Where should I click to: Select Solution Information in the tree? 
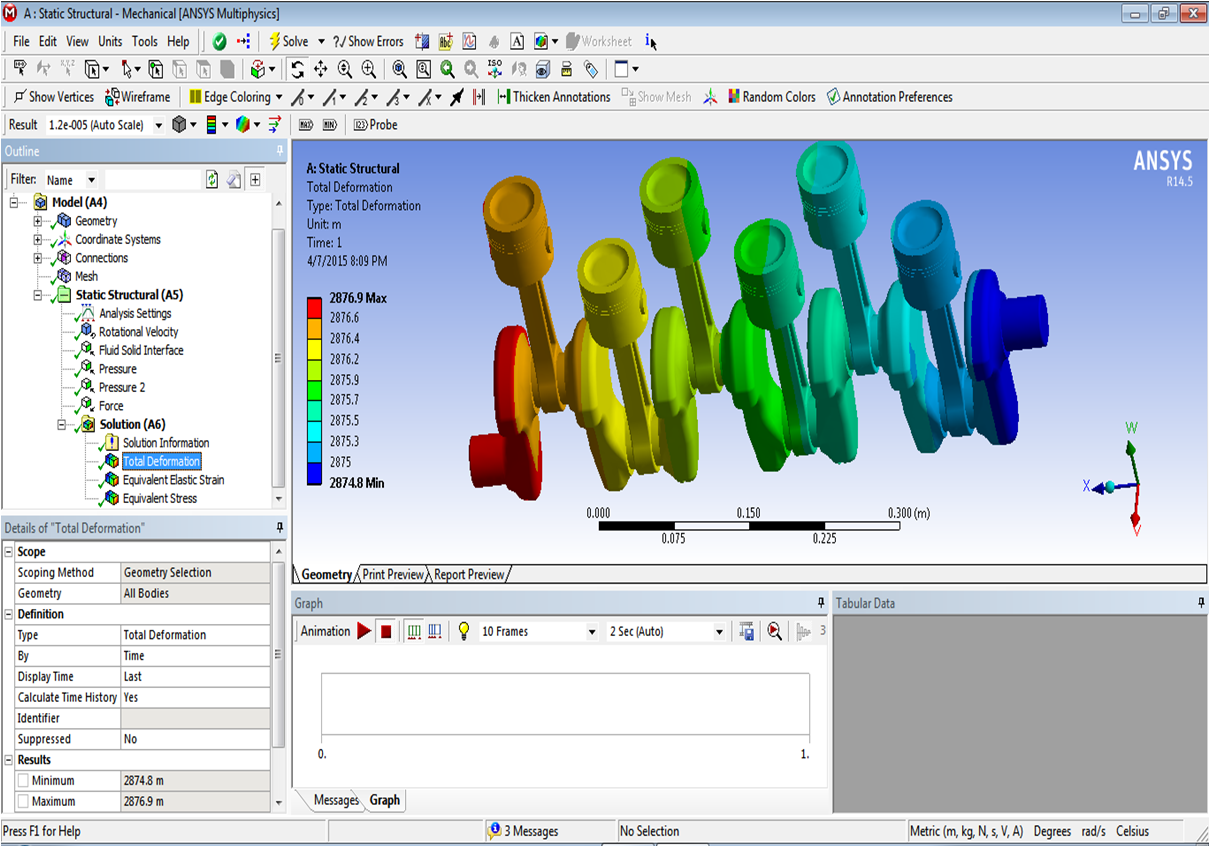pyautogui.click(x=166, y=443)
